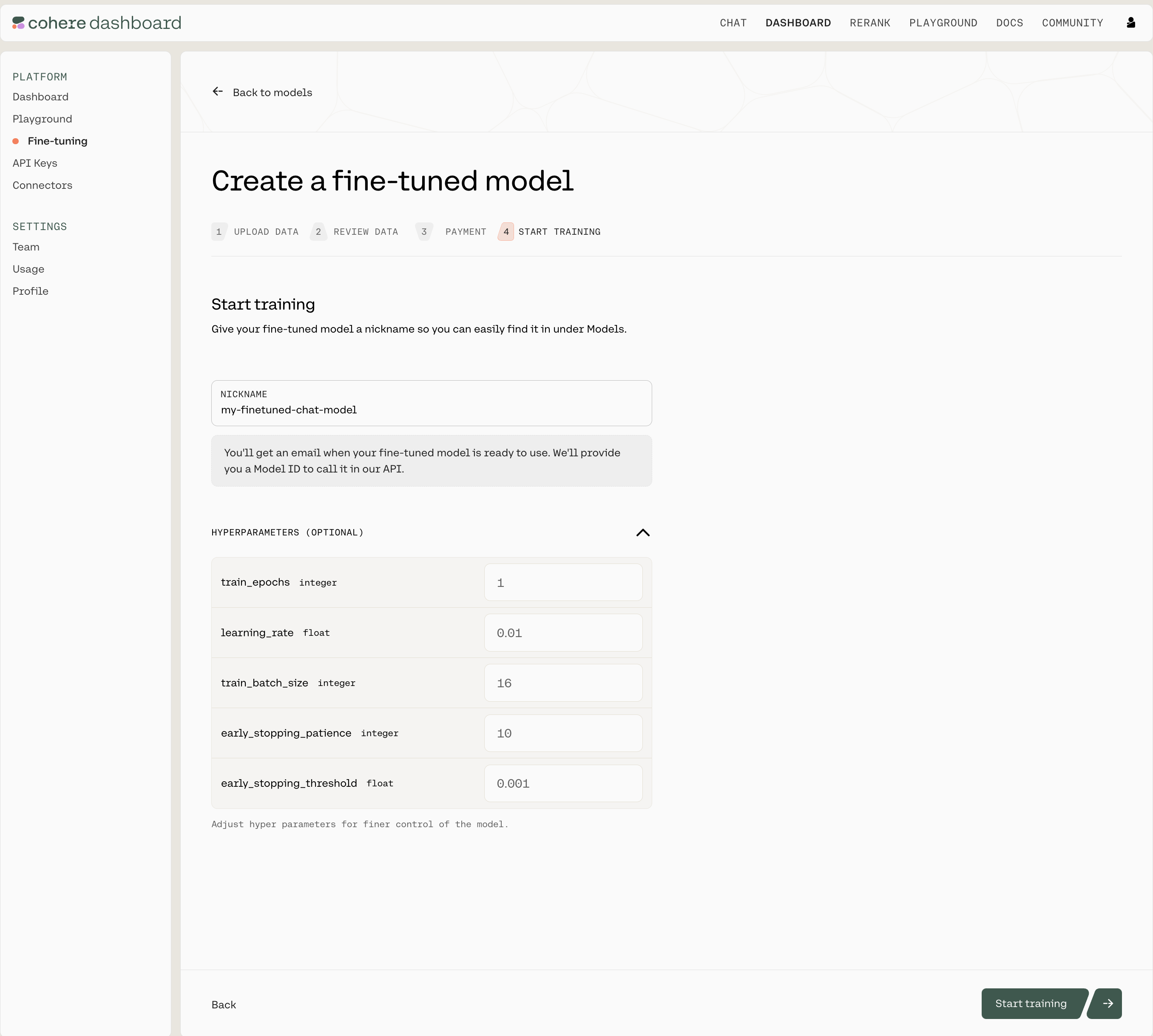Click the Nickname input field
Viewport: 1153px width, 1036px height.
pos(431,410)
